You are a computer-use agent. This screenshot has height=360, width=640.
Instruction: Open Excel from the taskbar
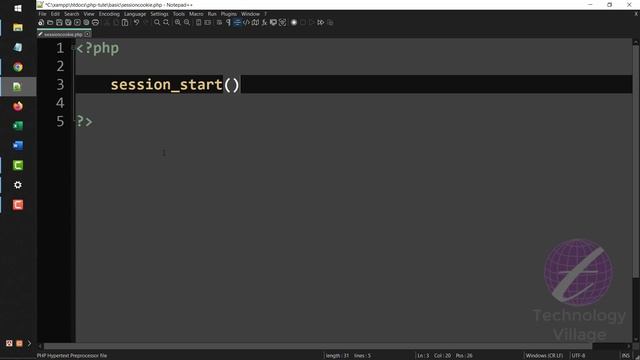coord(18,126)
